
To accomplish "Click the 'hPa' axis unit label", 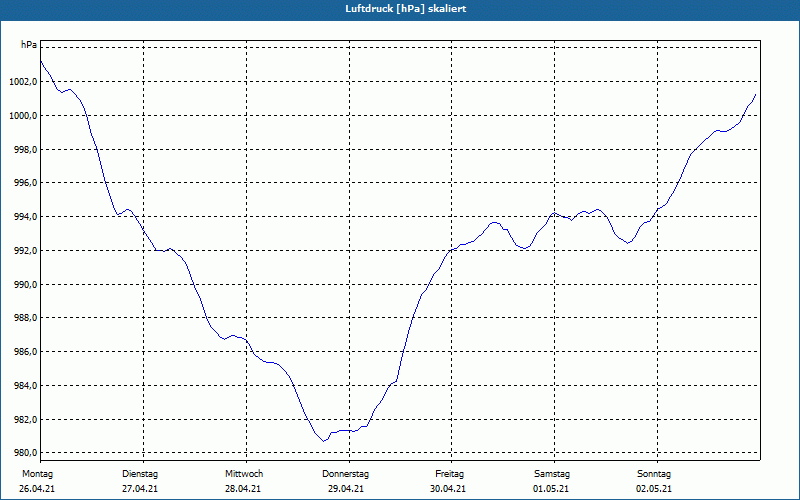I will click(29, 45).
